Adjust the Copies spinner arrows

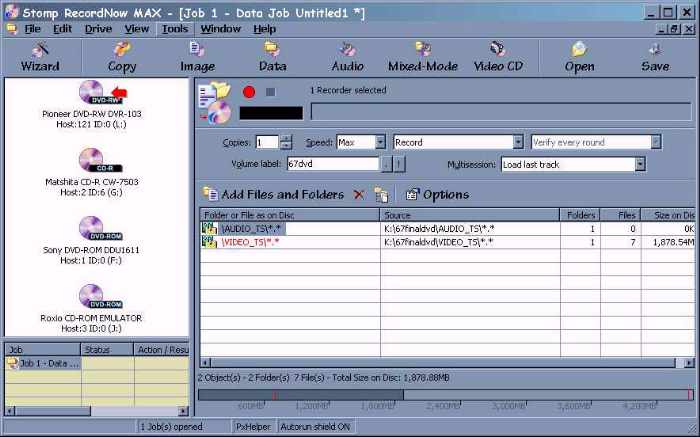tap(286, 142)
